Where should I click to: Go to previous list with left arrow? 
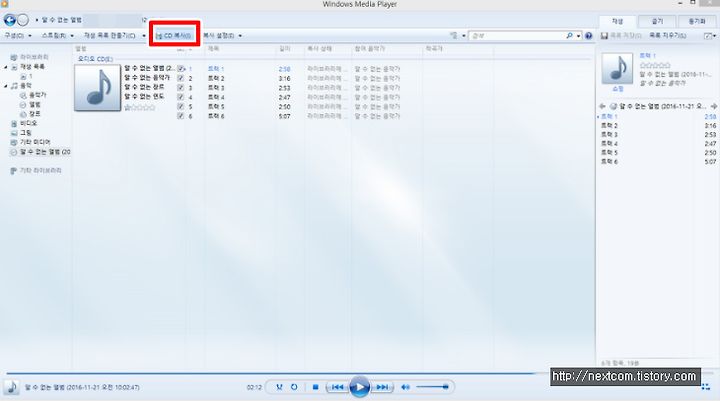coord(602,106)
